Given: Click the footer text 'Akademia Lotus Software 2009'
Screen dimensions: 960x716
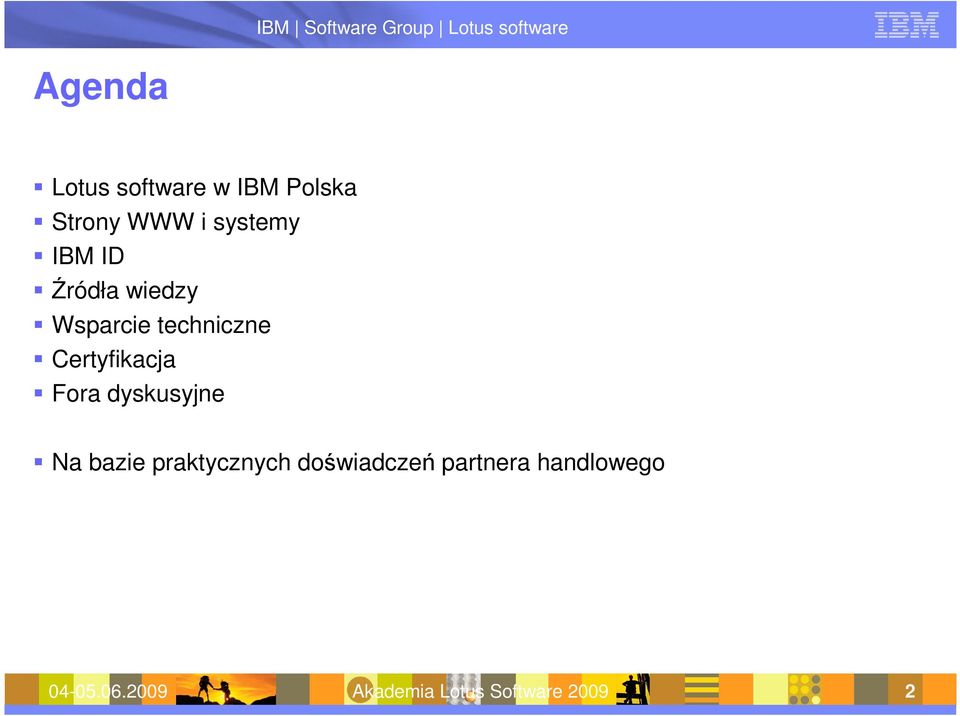Looking at the screenshot, I should pyautogui.click(x=480, y=691).
